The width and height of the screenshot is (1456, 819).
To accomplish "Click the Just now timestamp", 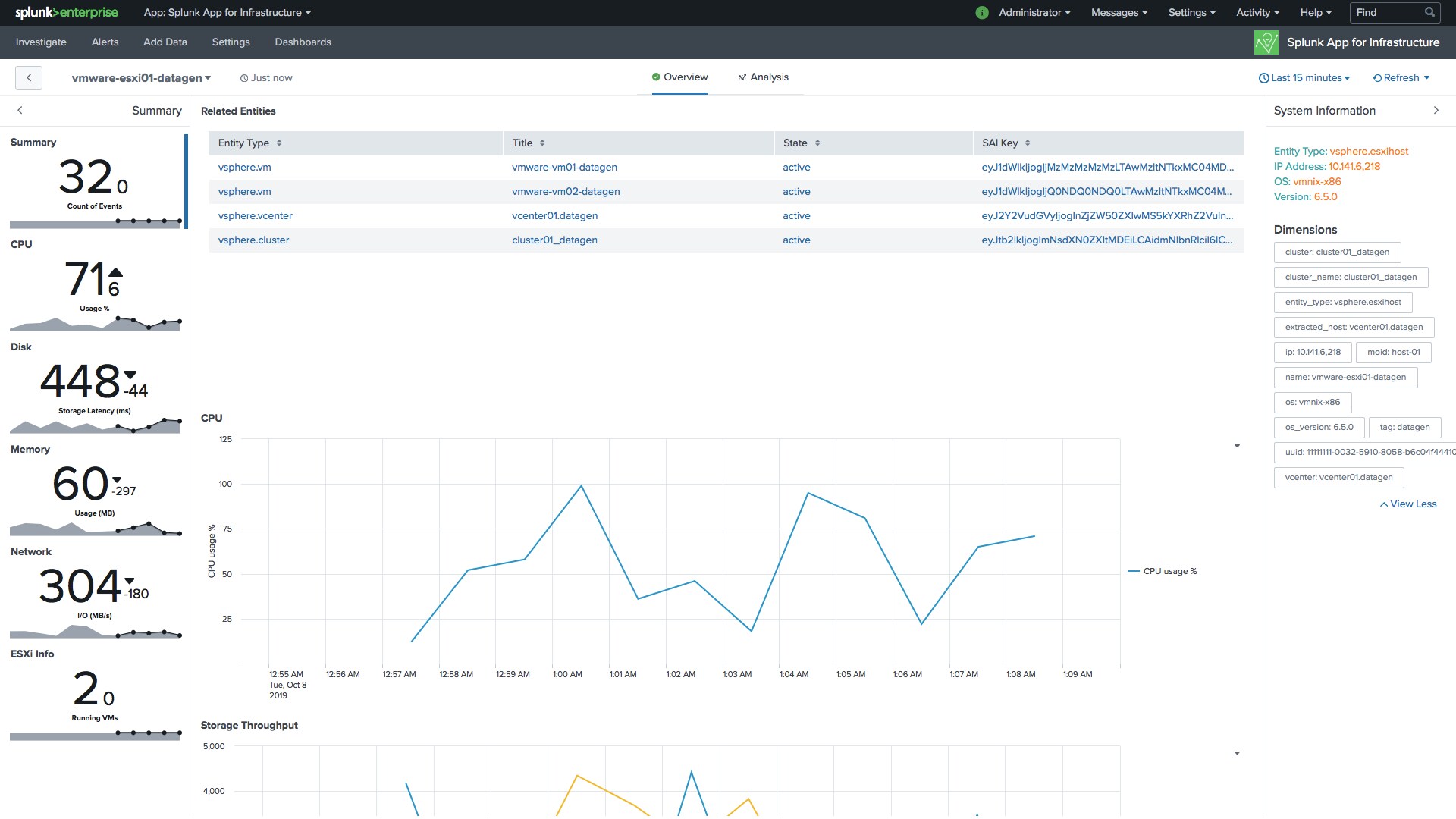I will [266, 77].
